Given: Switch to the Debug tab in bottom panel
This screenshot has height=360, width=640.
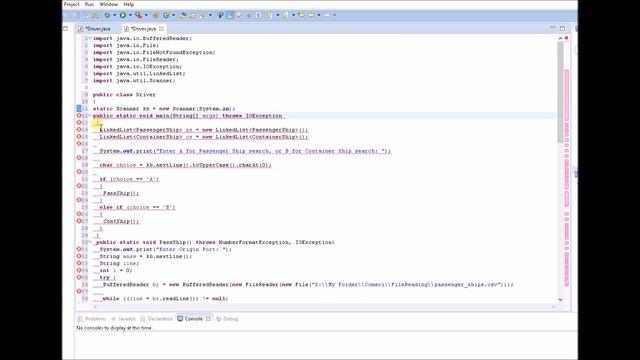Looking at the screenshot, I should (x=227, y=319).
